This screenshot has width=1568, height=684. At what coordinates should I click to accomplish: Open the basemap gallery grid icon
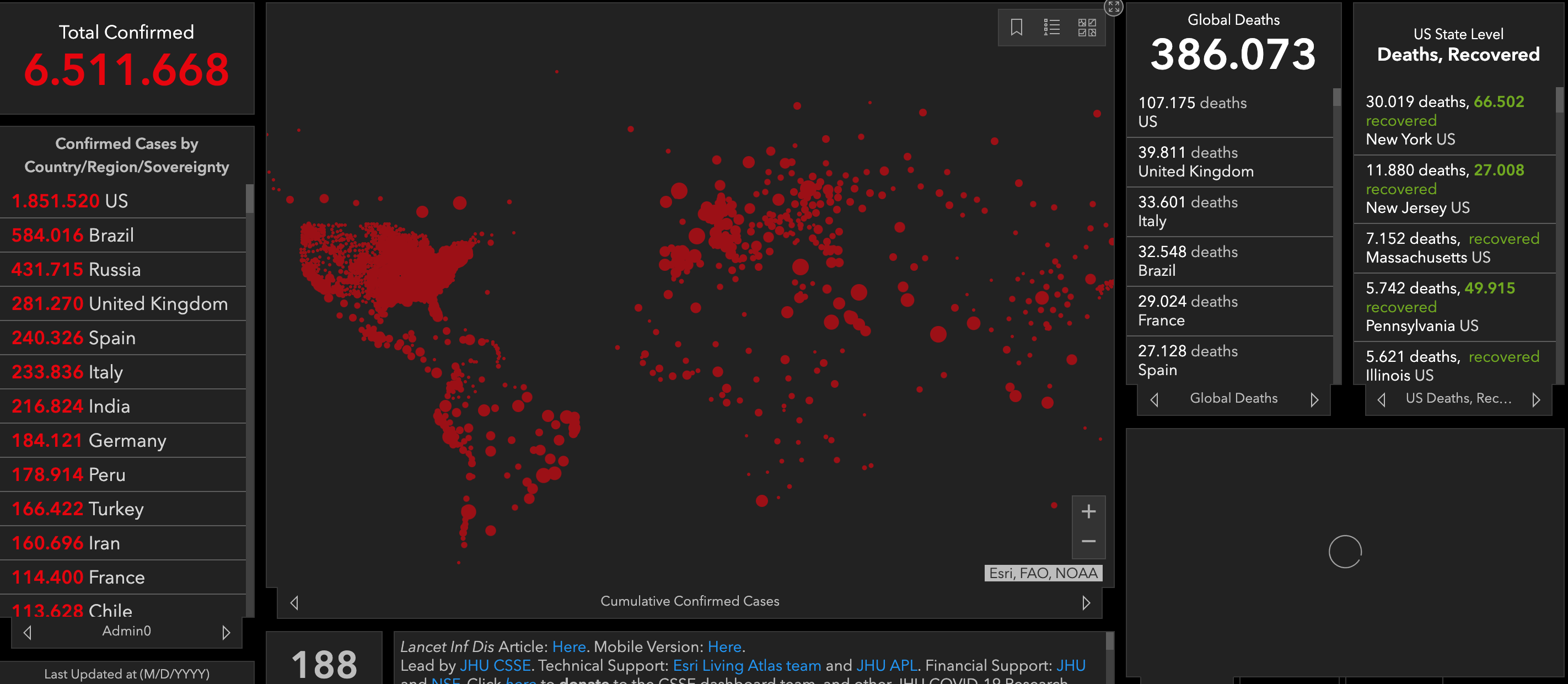pyautogui.click(x=1087, y=28)
